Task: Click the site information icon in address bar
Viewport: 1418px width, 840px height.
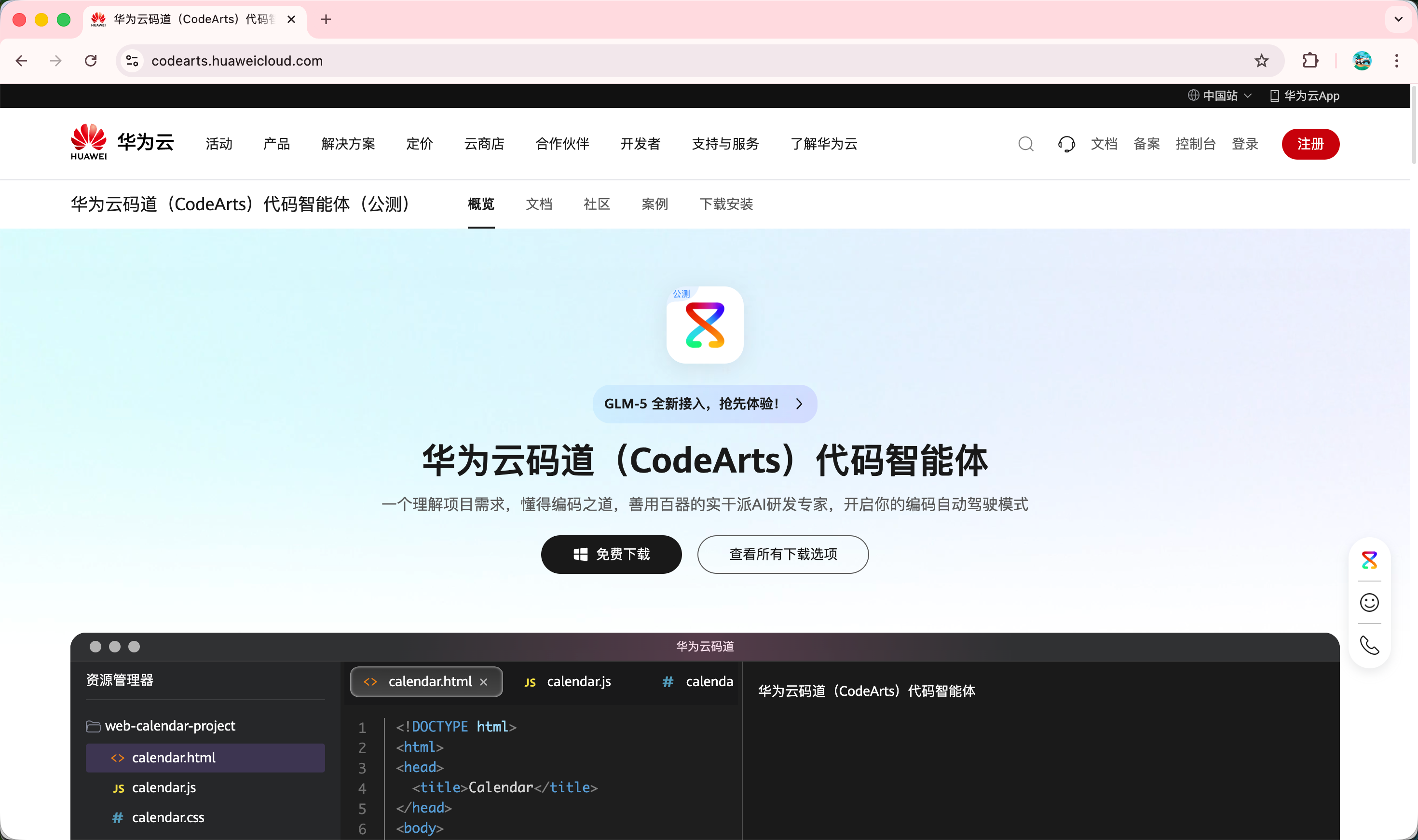Action: pos(133,61)
